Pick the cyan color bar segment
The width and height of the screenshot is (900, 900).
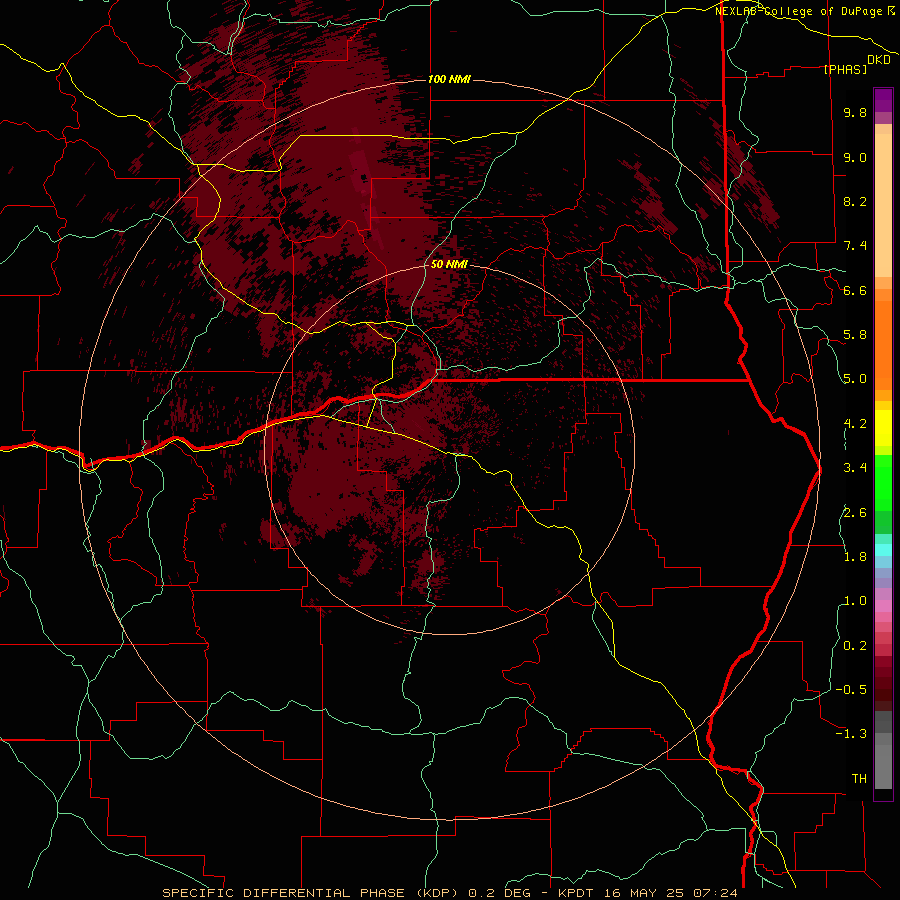[883, 550]
